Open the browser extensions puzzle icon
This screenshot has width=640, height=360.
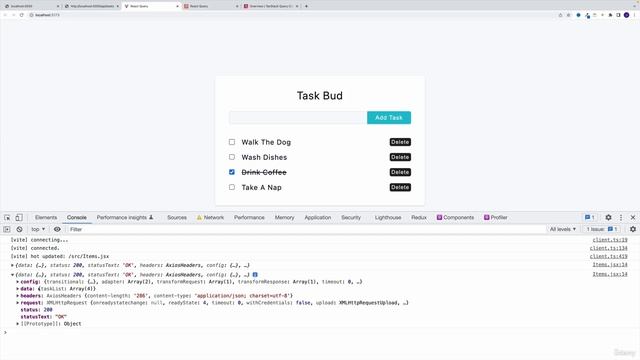point(610,15)
